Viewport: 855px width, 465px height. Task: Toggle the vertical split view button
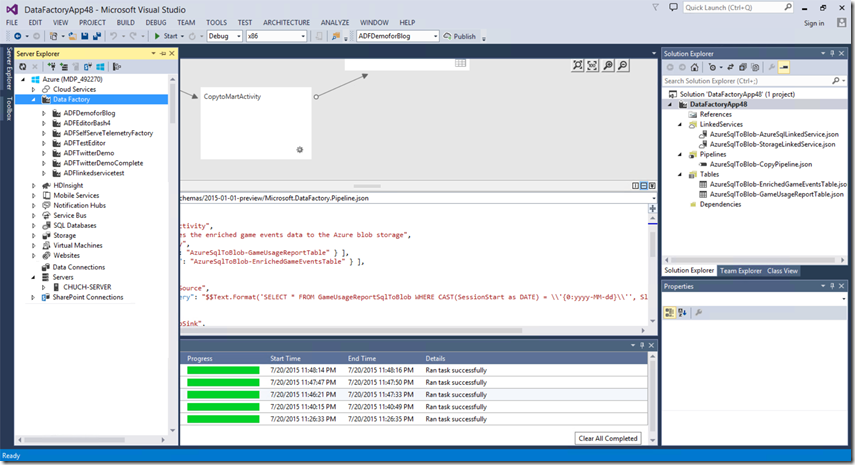point(635,186)
